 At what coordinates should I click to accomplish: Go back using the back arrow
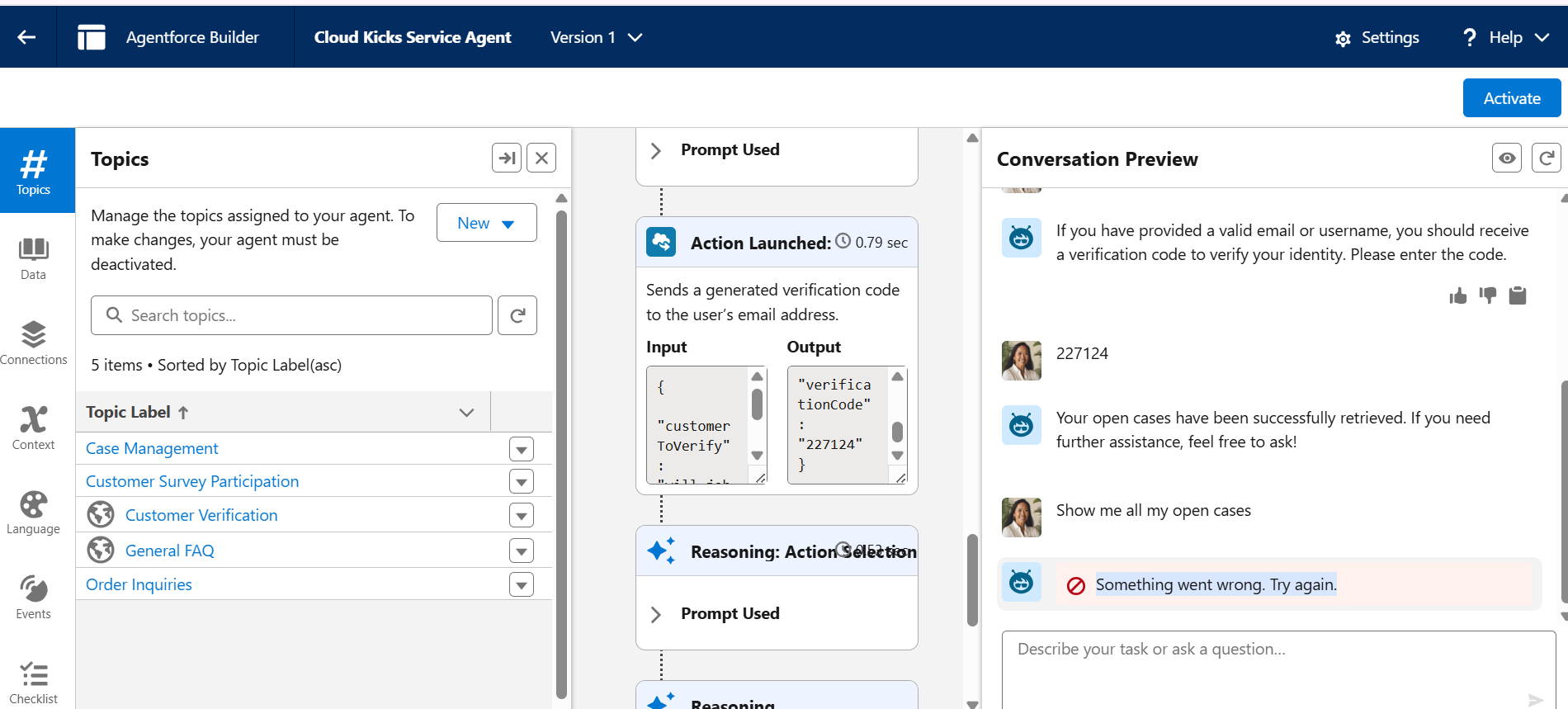click(26, 37)
